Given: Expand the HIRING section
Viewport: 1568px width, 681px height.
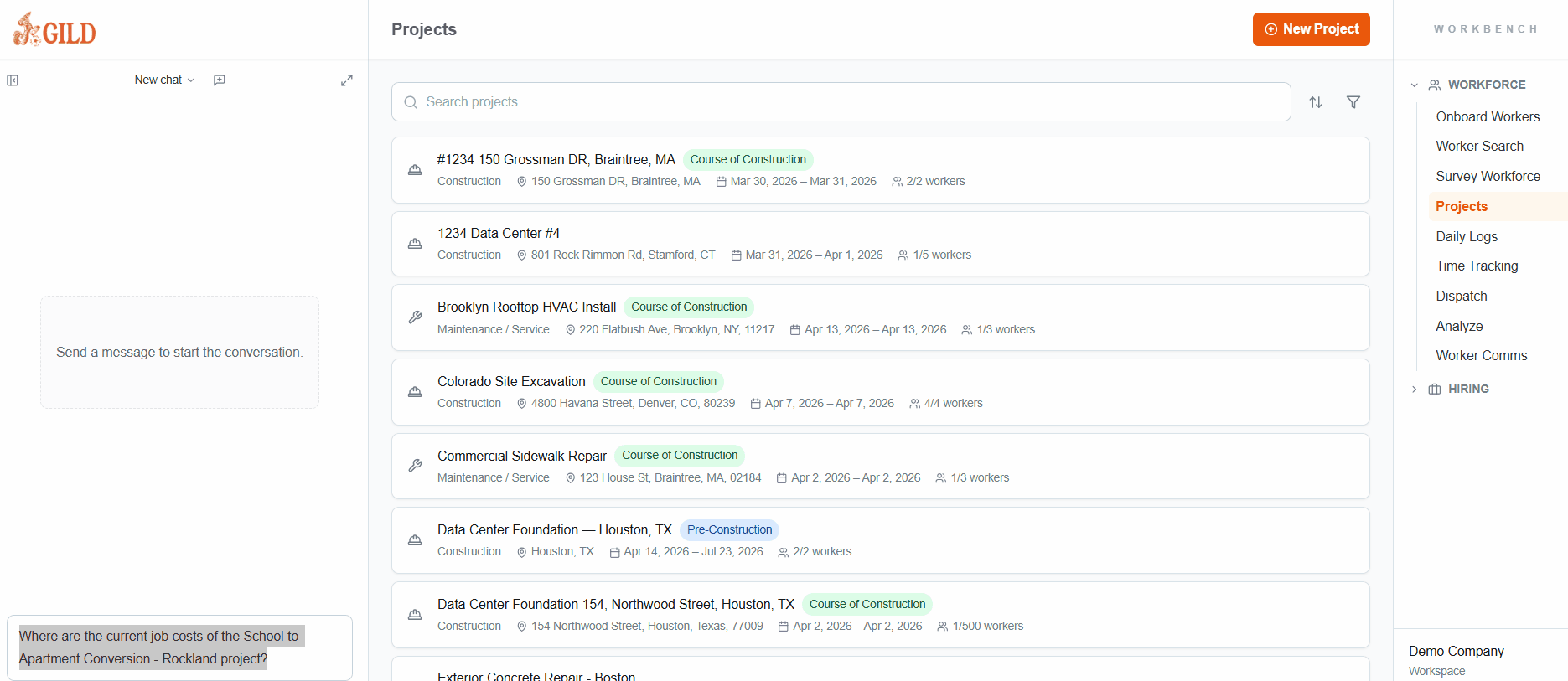Looking at the screenshot, I should 1415,389.
